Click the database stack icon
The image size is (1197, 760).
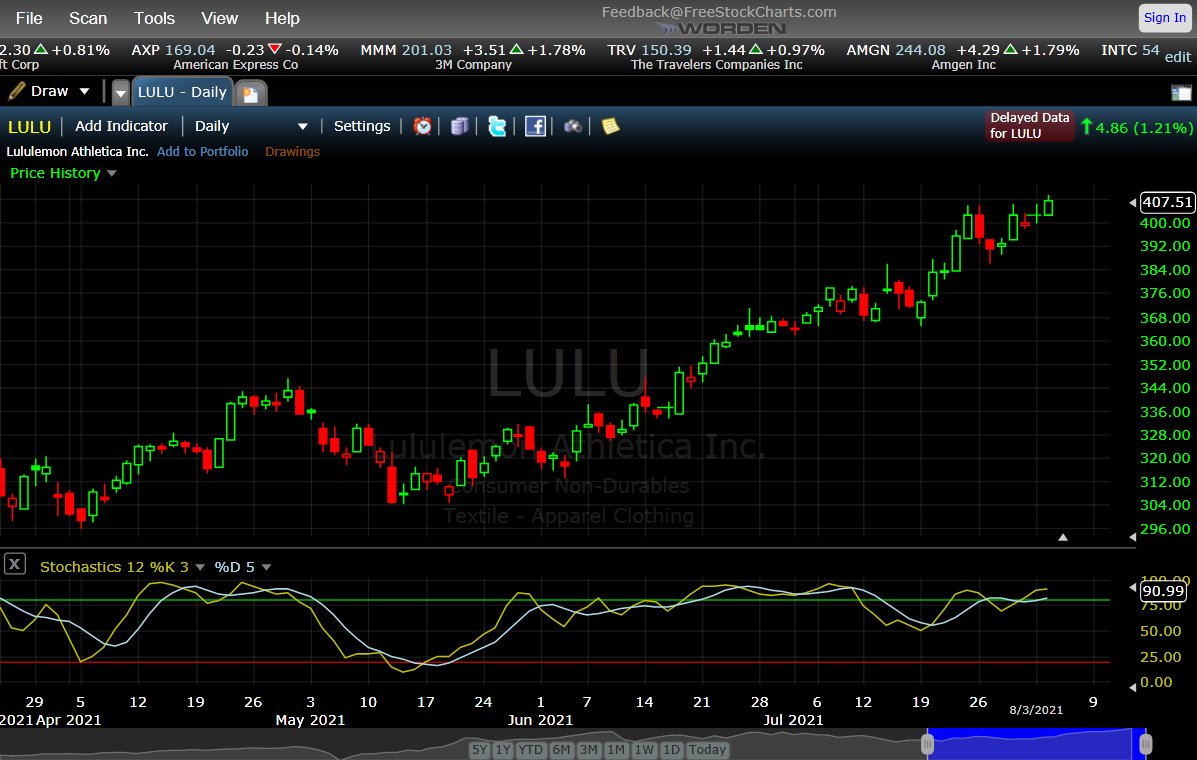[460, 126]
